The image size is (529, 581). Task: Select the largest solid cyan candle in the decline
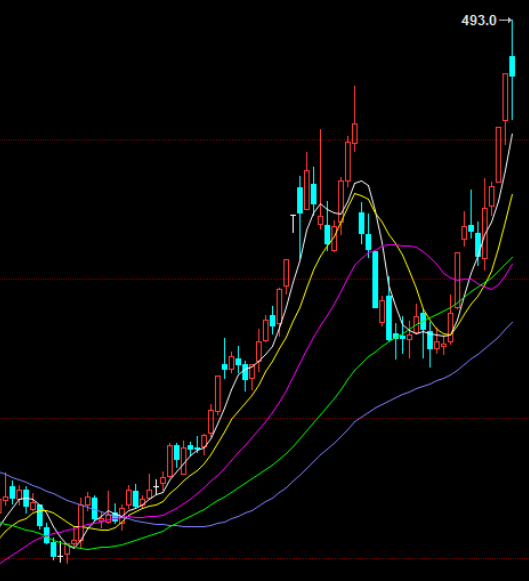pyautogui.click(x=375, y=279)
